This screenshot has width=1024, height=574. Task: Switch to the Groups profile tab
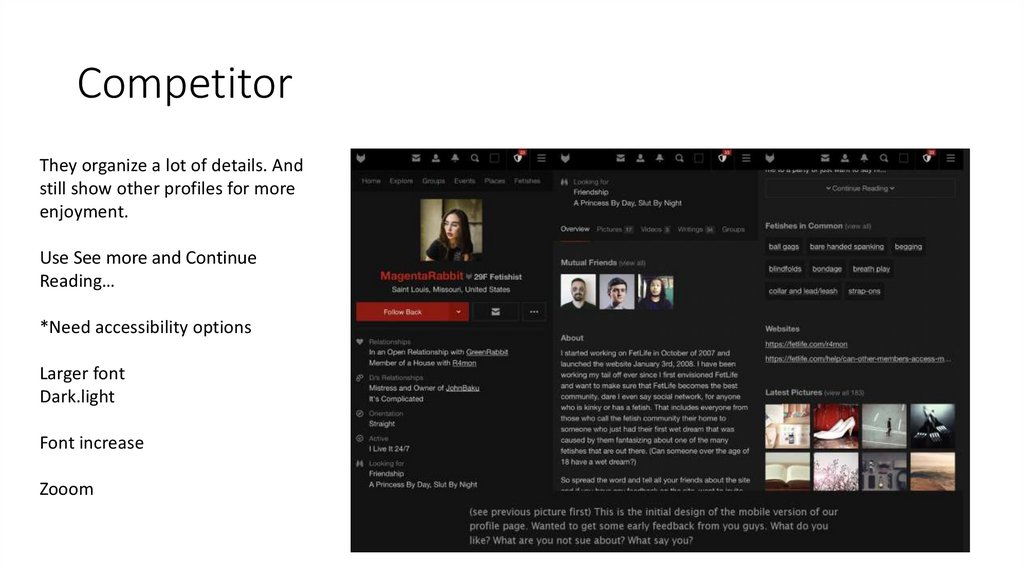[733, 229]
